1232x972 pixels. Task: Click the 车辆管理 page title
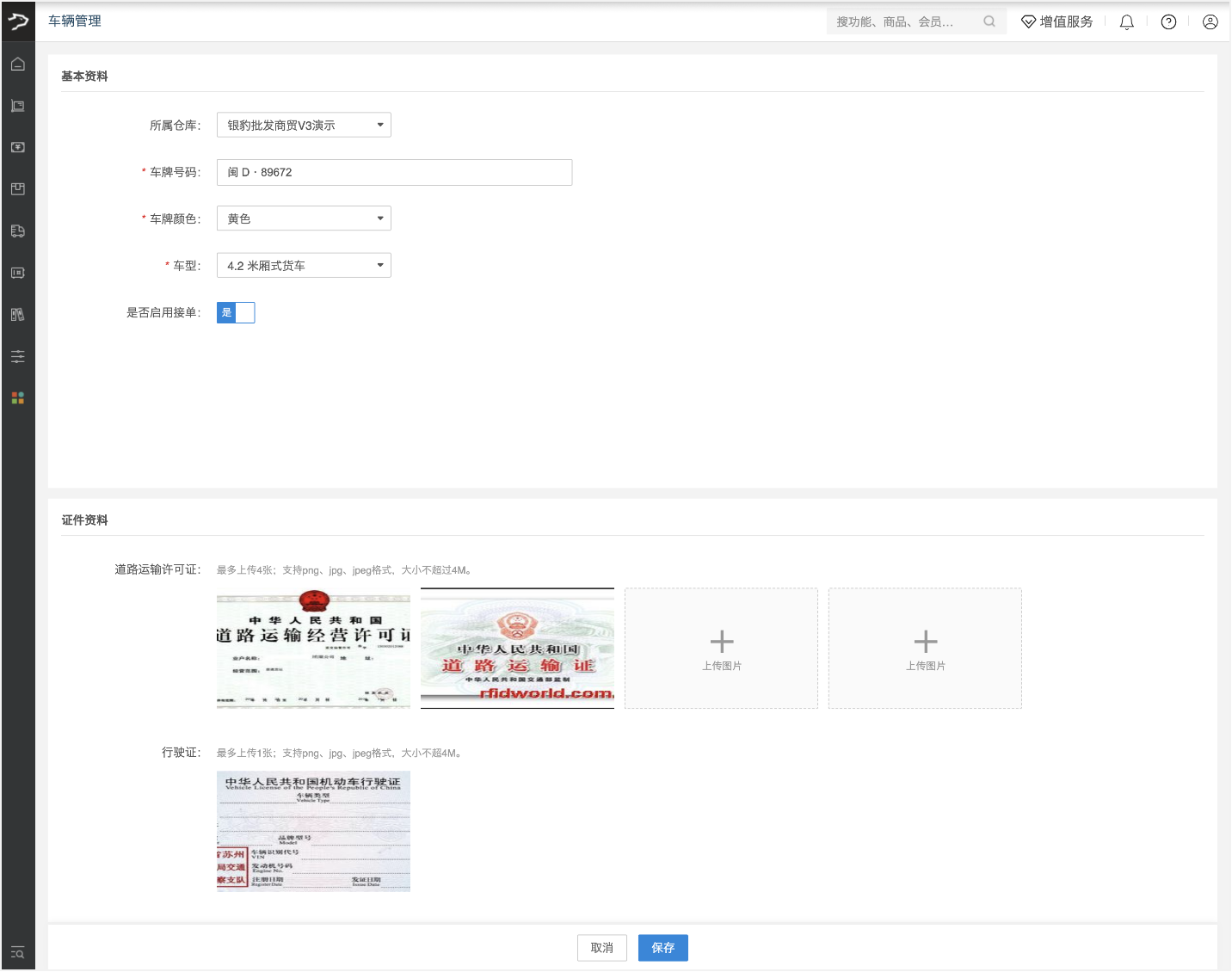(76, 22)
